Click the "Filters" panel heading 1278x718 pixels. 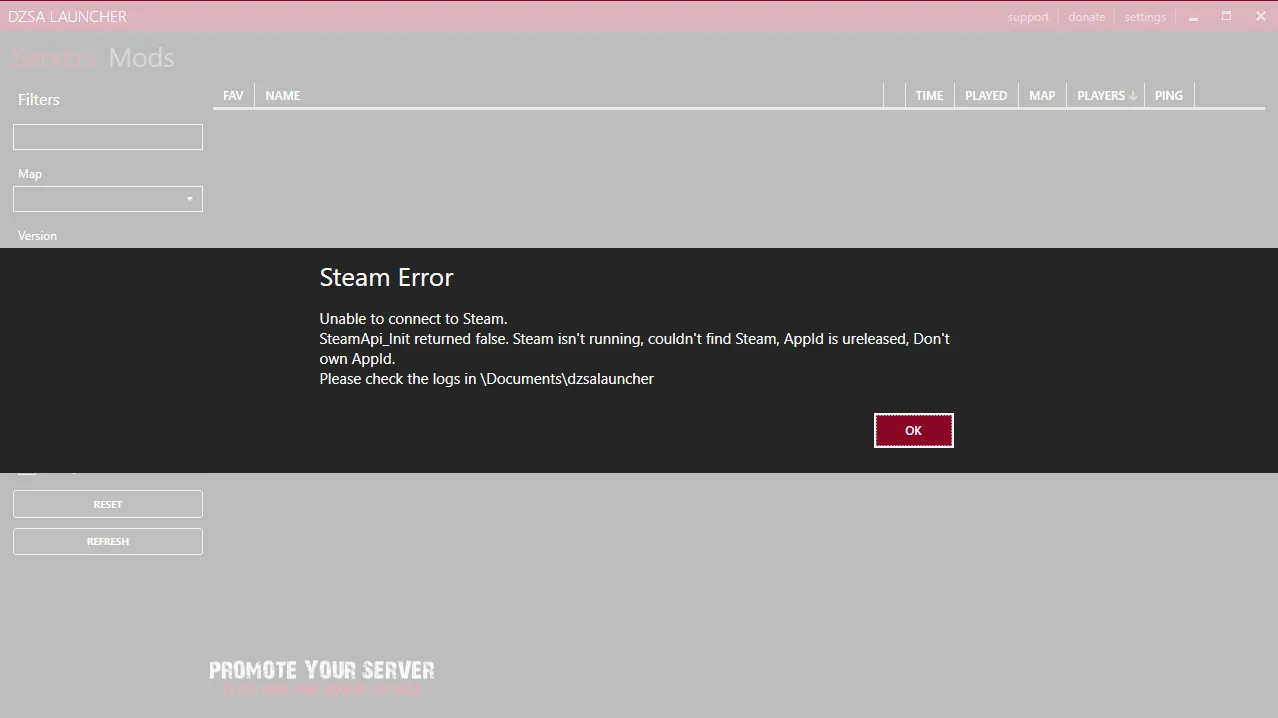(39, 100)
